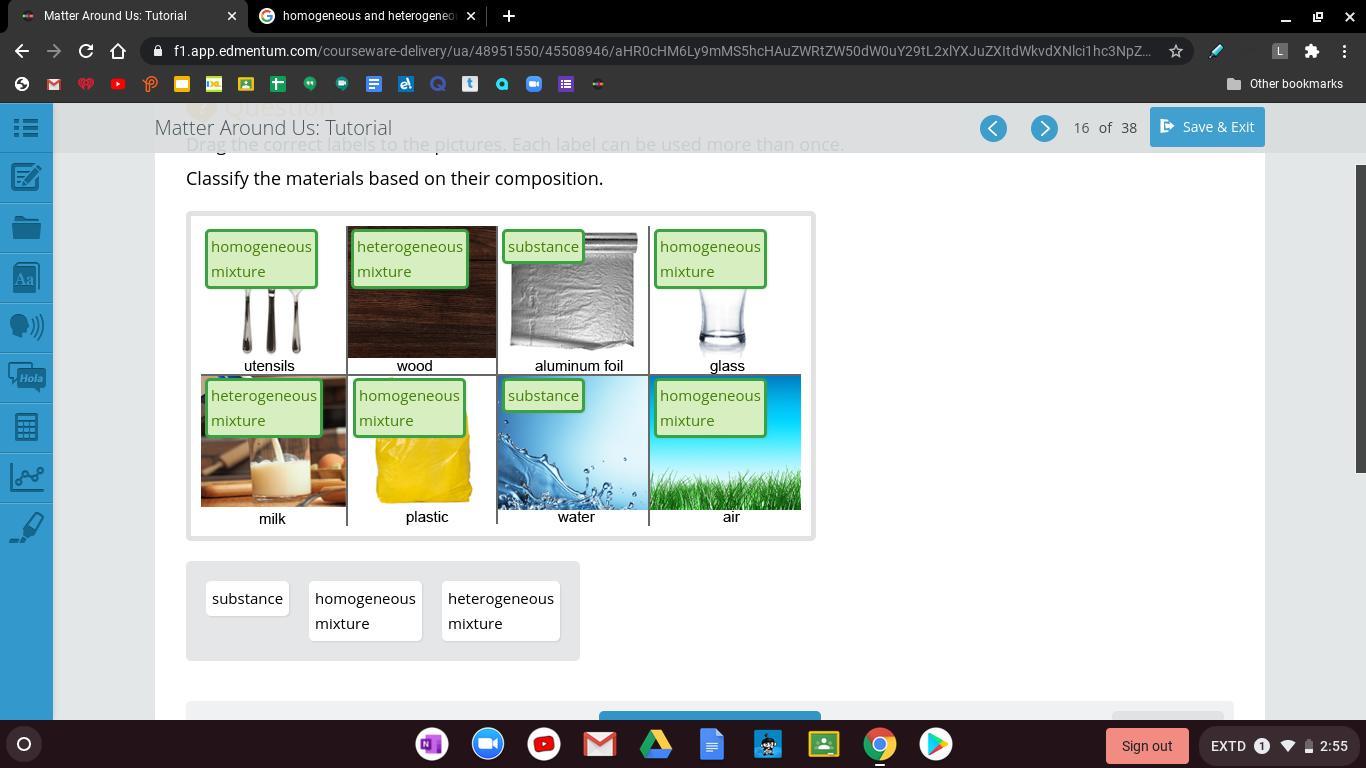Image resolution: width=1366 pixels, height=768 pixels.
Task: Open the L extension icon
Action: tap(1279, 51)
